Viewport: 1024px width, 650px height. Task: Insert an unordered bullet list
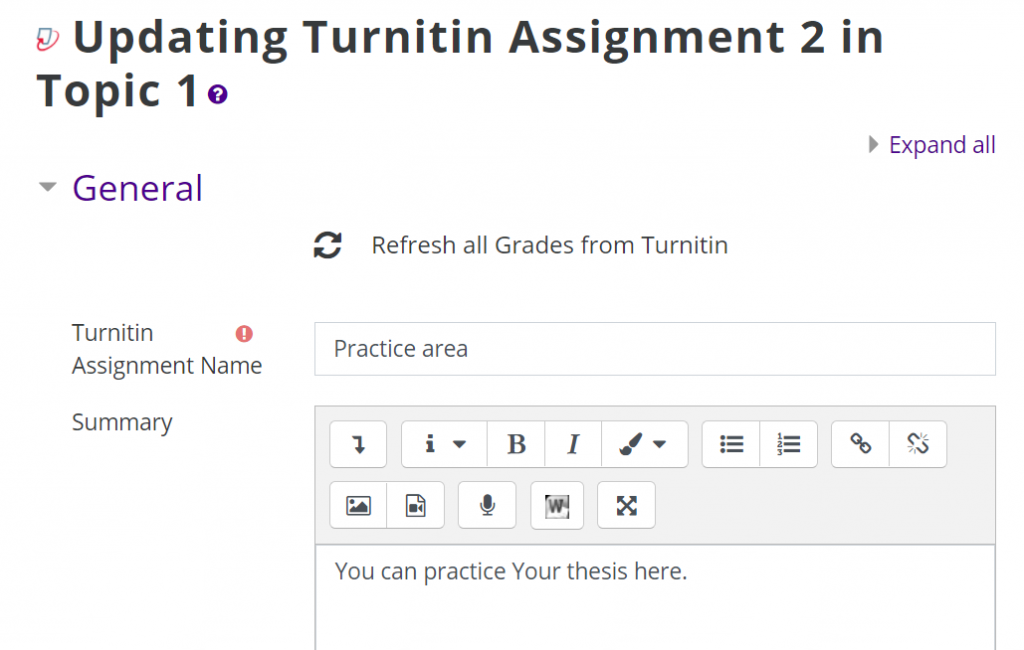coord(732,445)
